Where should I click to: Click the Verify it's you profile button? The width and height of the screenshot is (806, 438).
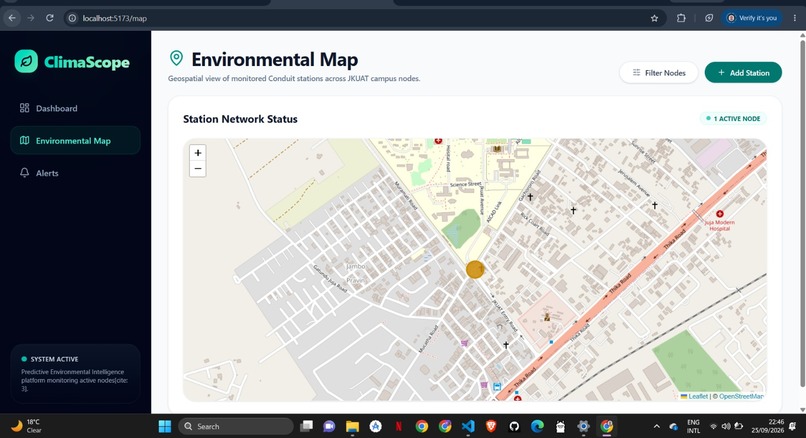point(752,18)
